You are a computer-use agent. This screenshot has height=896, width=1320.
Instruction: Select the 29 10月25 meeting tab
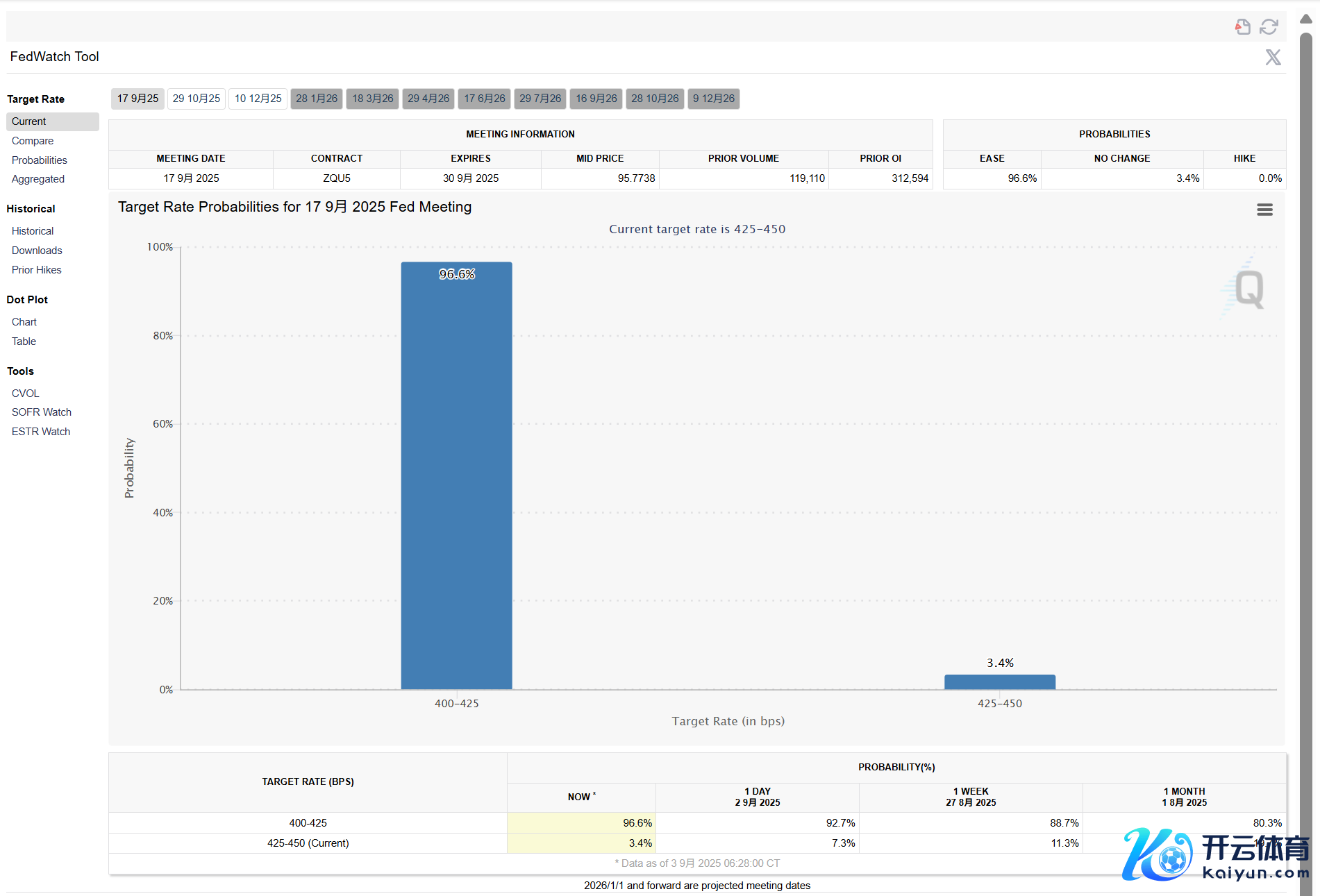196,99
